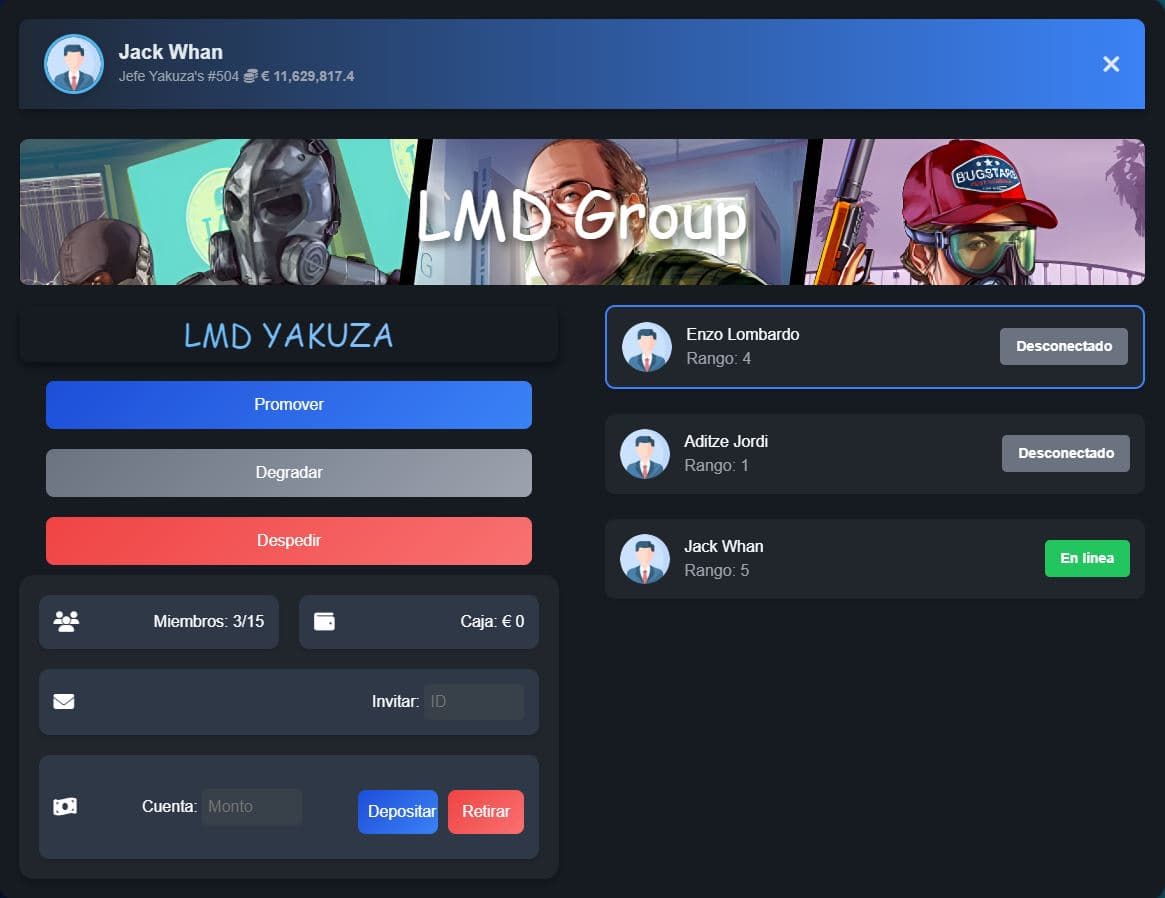Click the '€ 11,629,817.4' balance text
Image resolution: width=1165 pixels, height=898 pixels.
coord(308,77)
